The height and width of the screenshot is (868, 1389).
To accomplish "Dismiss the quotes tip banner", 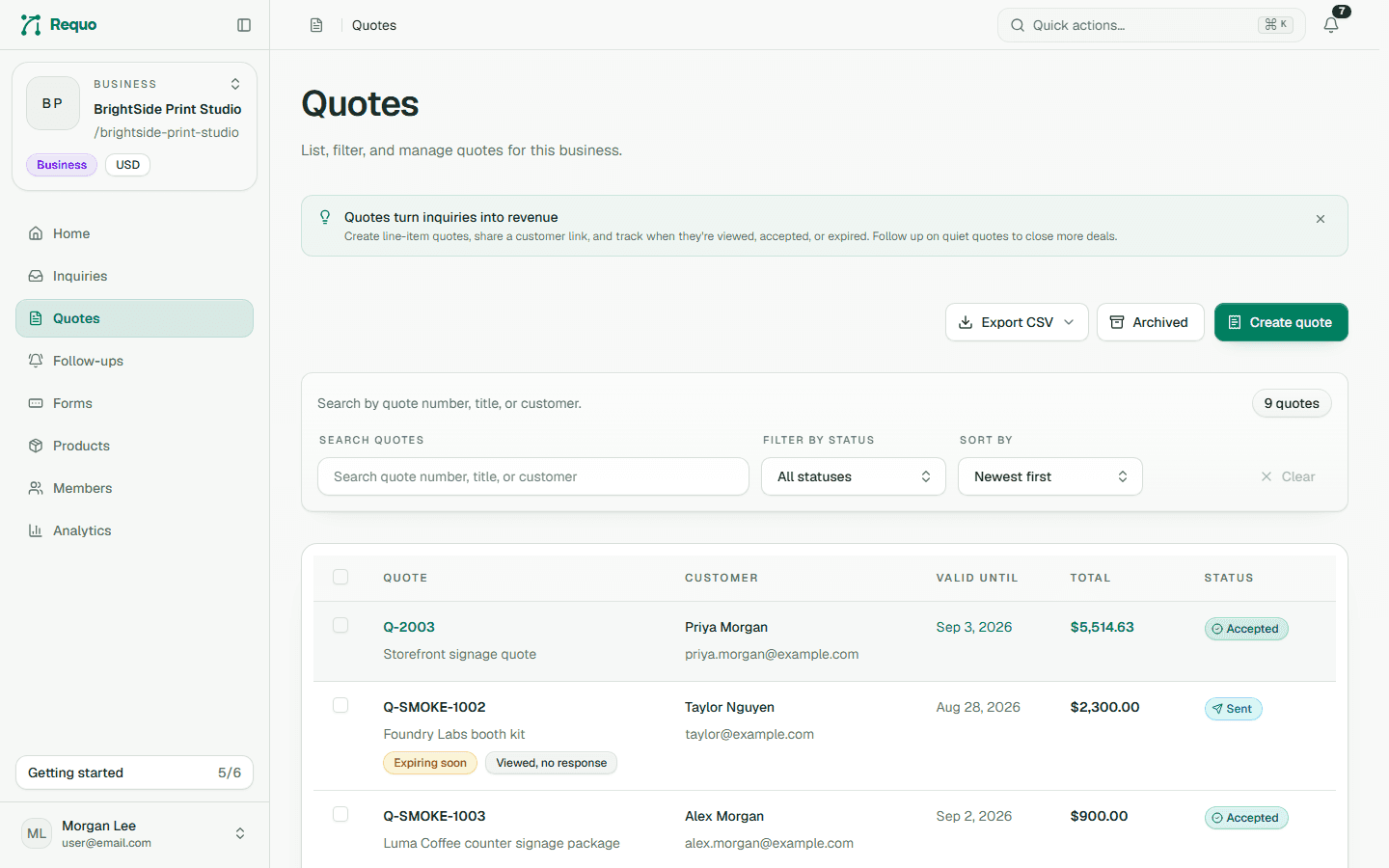I will [1321, 219].
